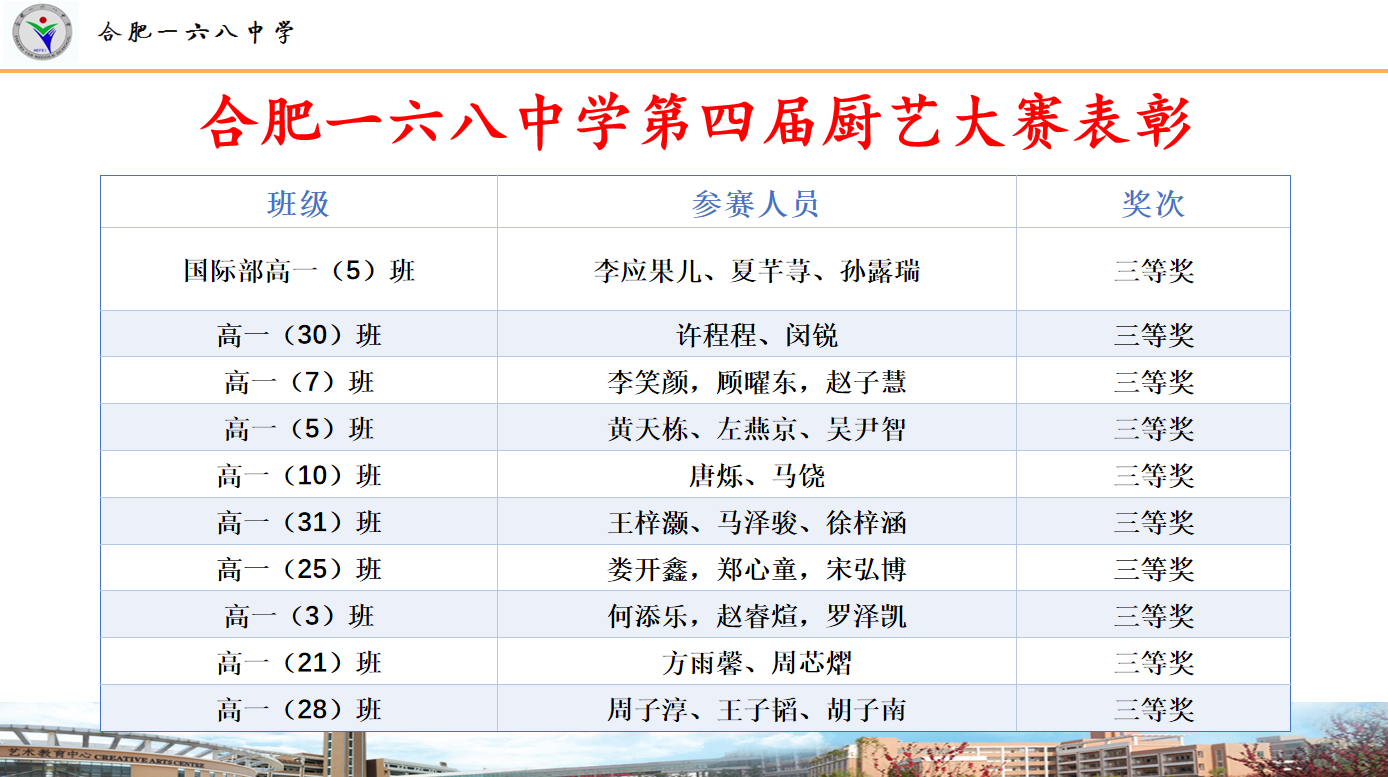Select the 国际部高一（5）班 cell
The height and width of the screenshot is (777, 1388).
298,270
